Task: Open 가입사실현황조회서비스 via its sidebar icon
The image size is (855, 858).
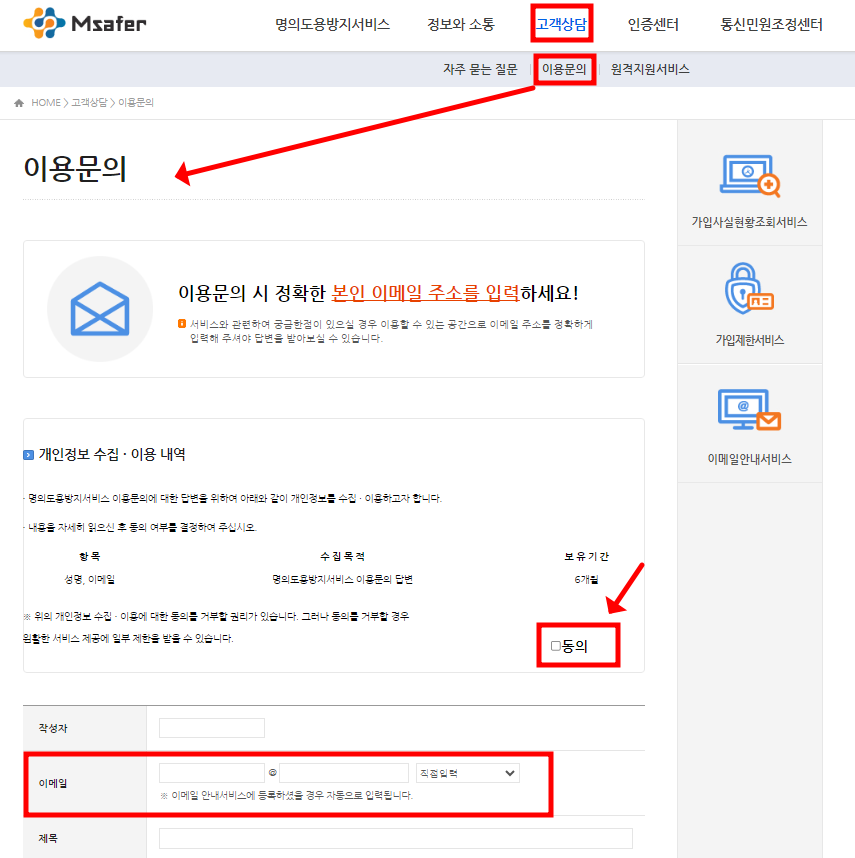Action: click(x=749, y=176)
